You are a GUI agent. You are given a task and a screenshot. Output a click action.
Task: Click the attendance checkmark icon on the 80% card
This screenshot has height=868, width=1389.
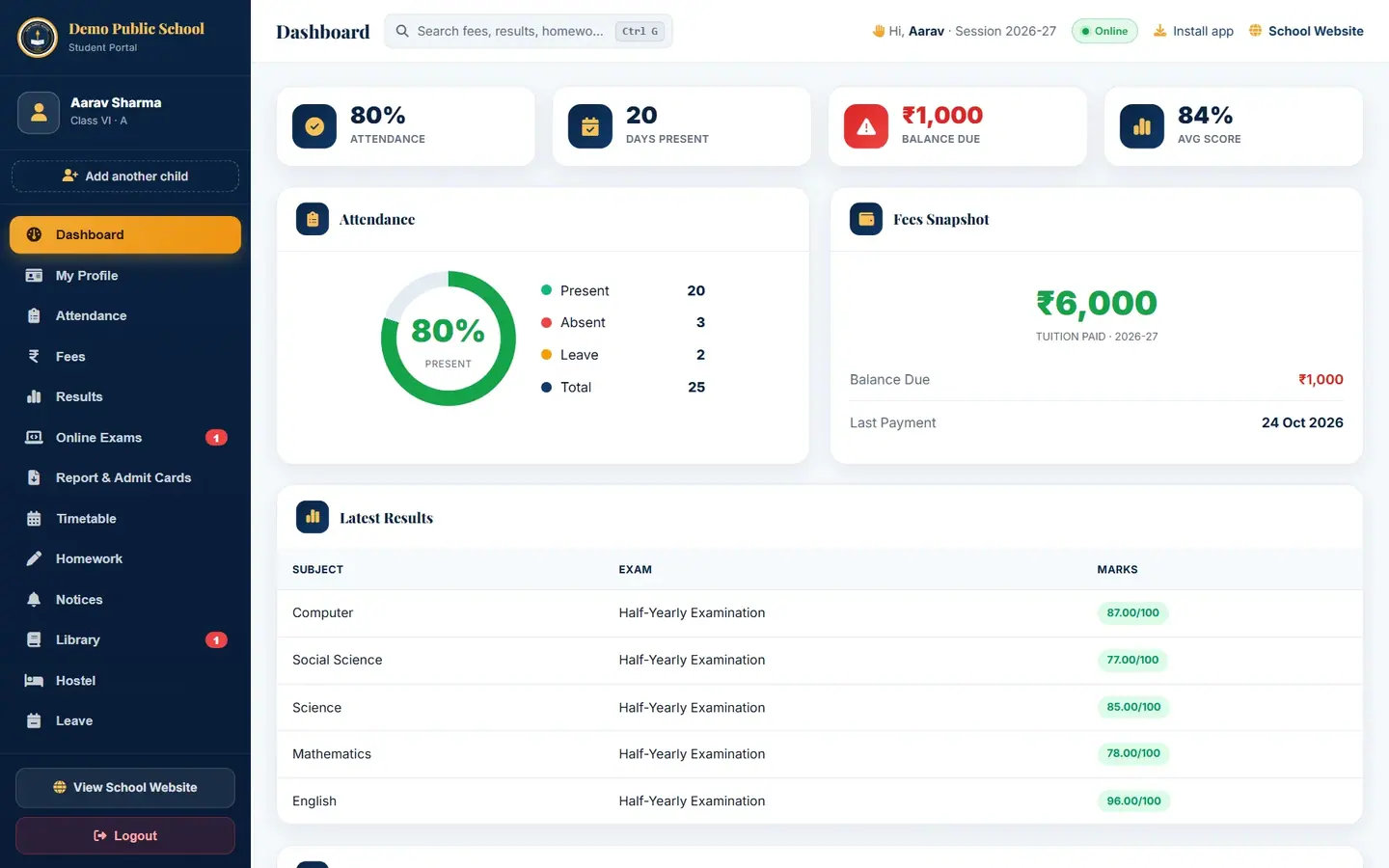[x=314, y=126]
